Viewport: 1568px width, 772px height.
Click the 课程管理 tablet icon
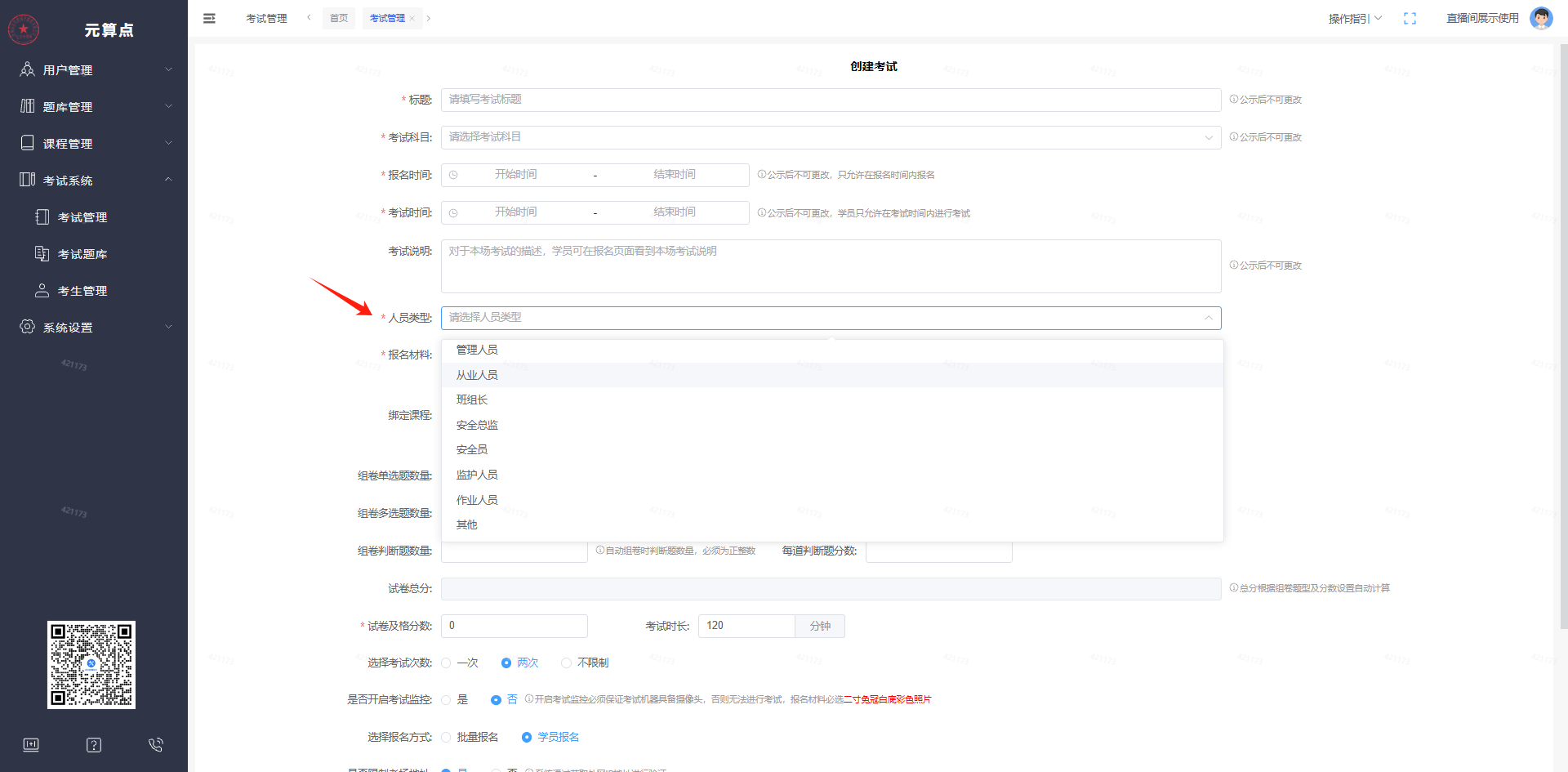point(27,143)
